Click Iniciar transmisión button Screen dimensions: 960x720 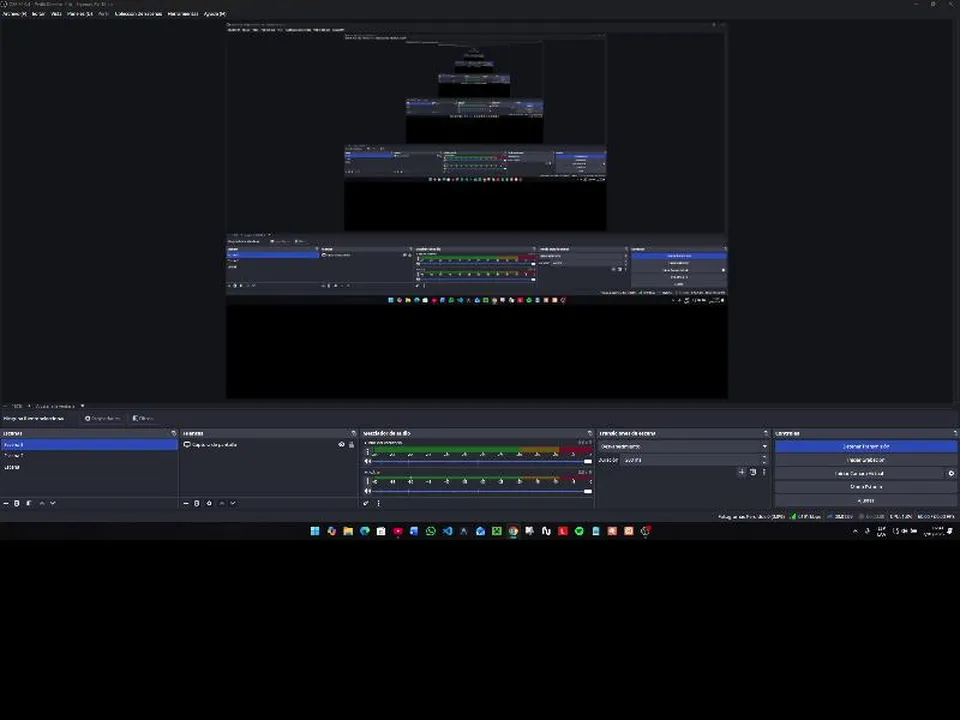[866, 446]
